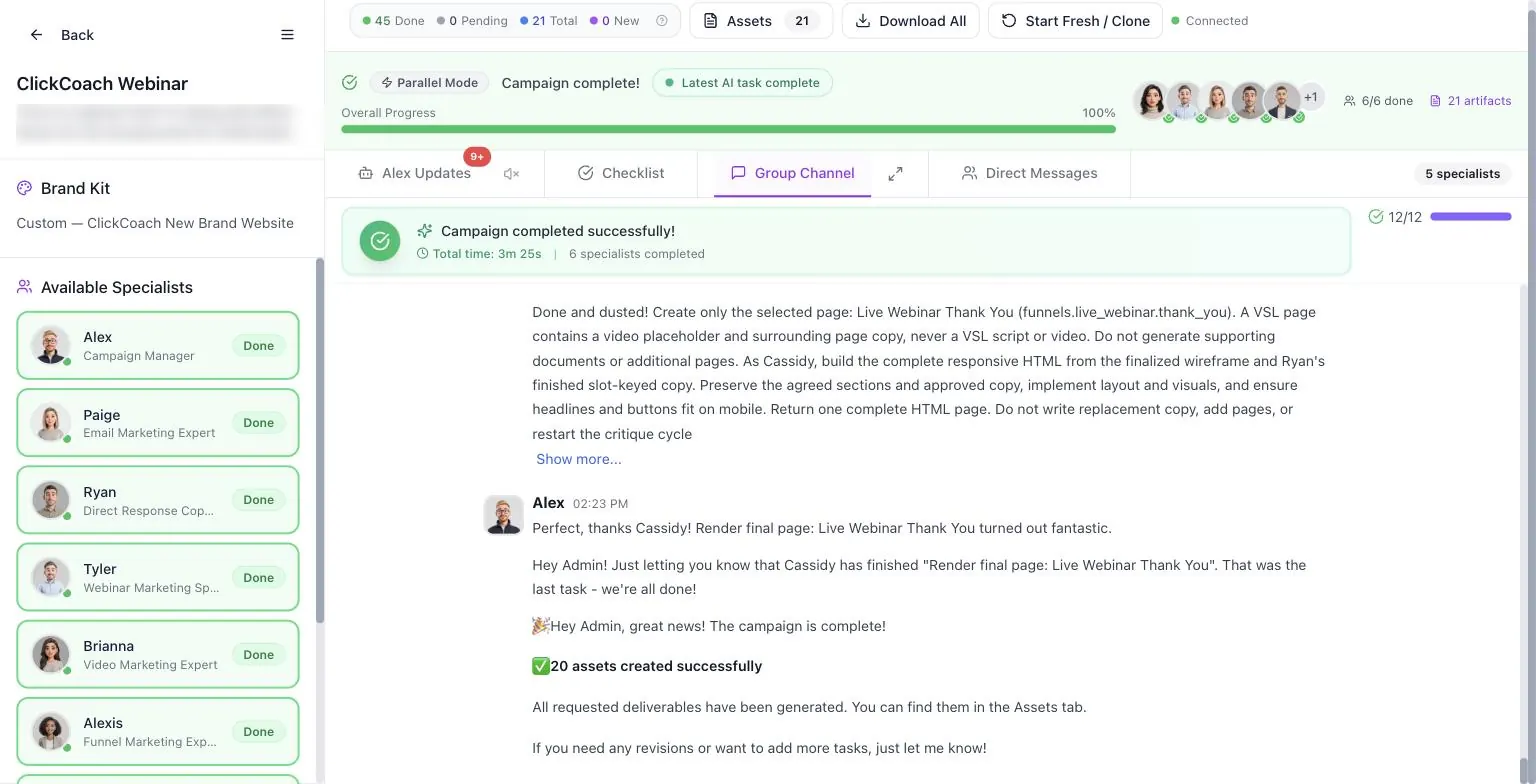Click Download All button
This screenshot has width=1536, height=784.
click(910, 21)
